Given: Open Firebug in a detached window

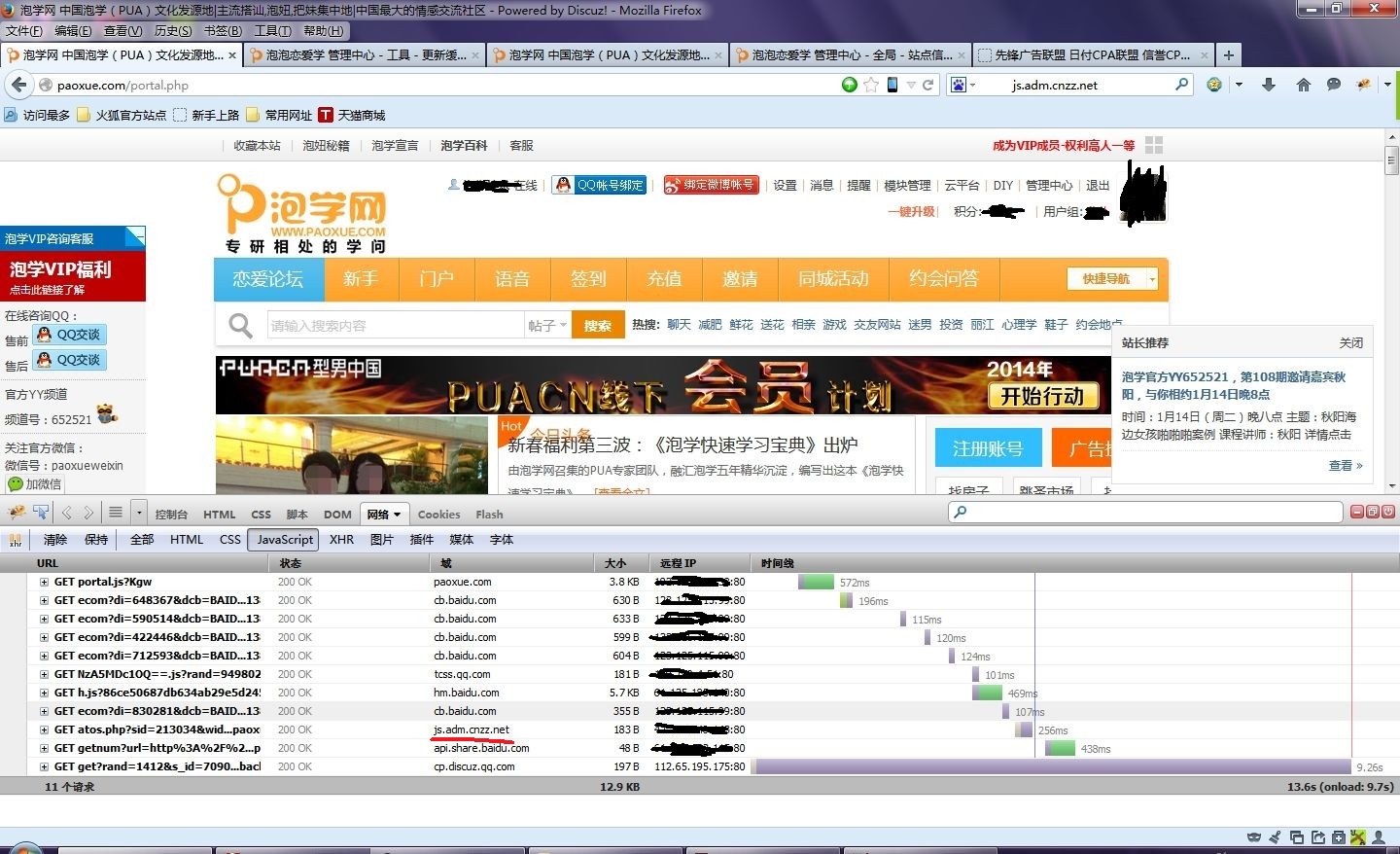Looking at the screenshot, I should (1372, 512).
